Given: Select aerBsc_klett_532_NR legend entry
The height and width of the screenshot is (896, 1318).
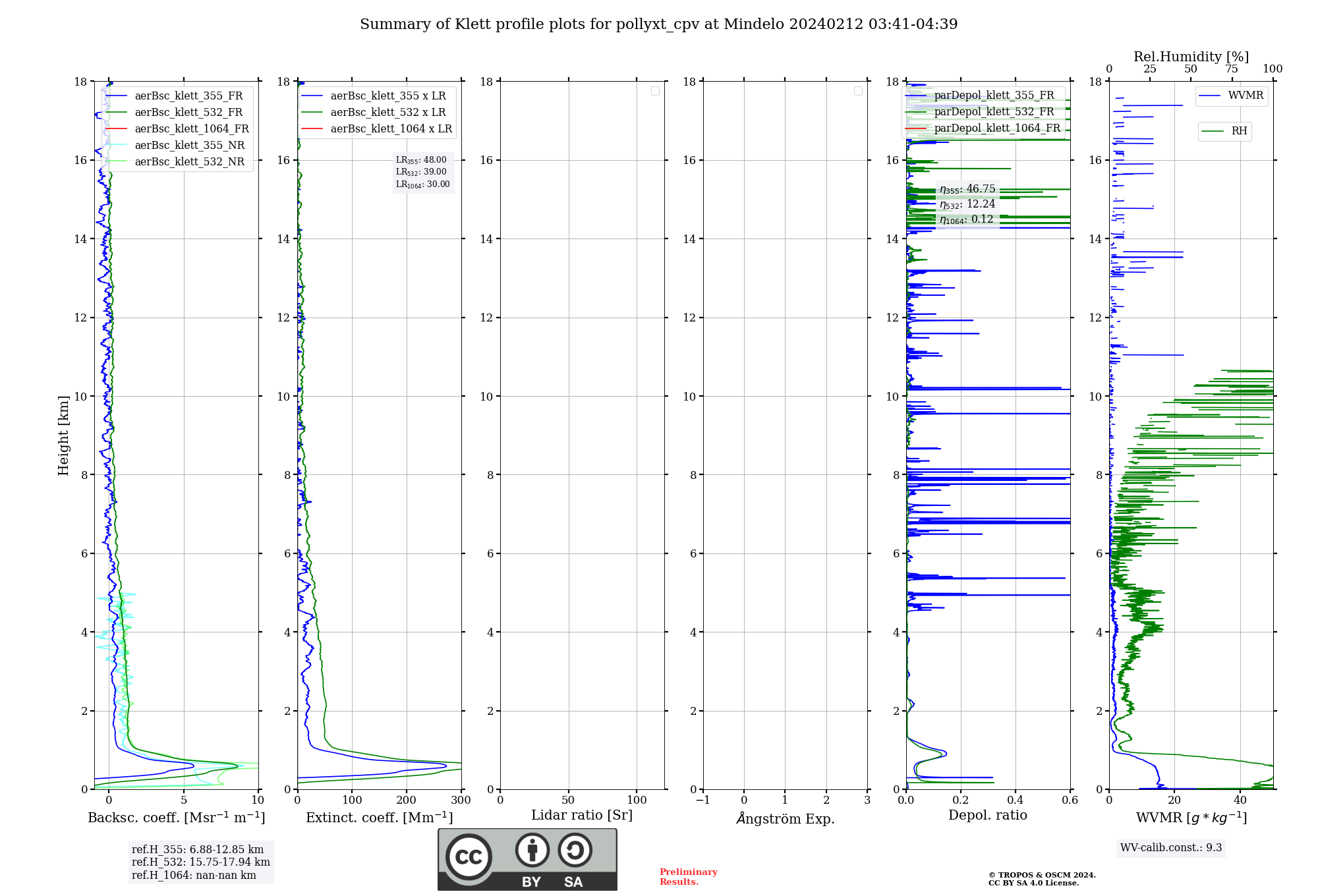Looking at the screenshot, I should 178,162.
